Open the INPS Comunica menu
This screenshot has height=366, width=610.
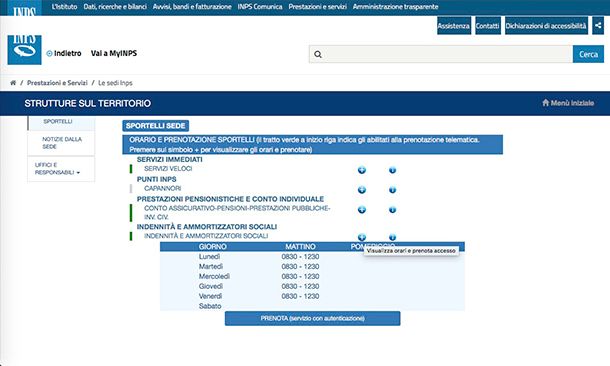point(260,7)
